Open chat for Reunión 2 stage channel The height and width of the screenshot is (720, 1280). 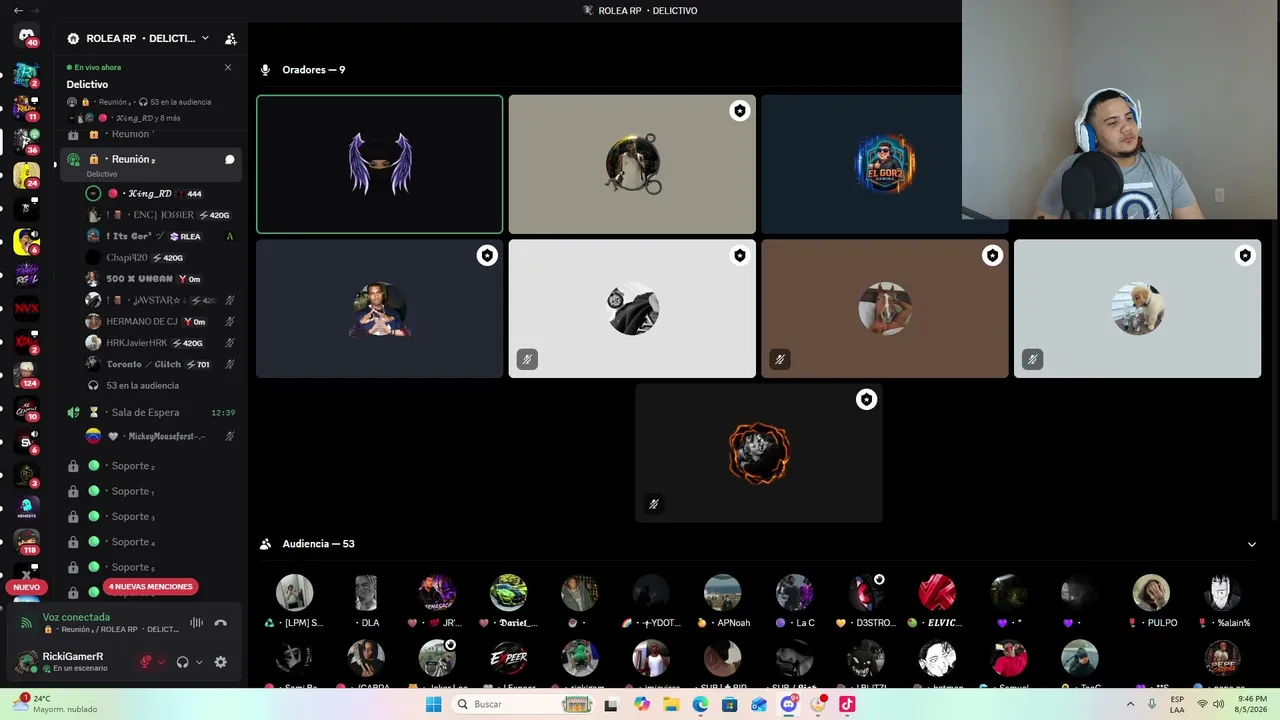tap(229, 159)
